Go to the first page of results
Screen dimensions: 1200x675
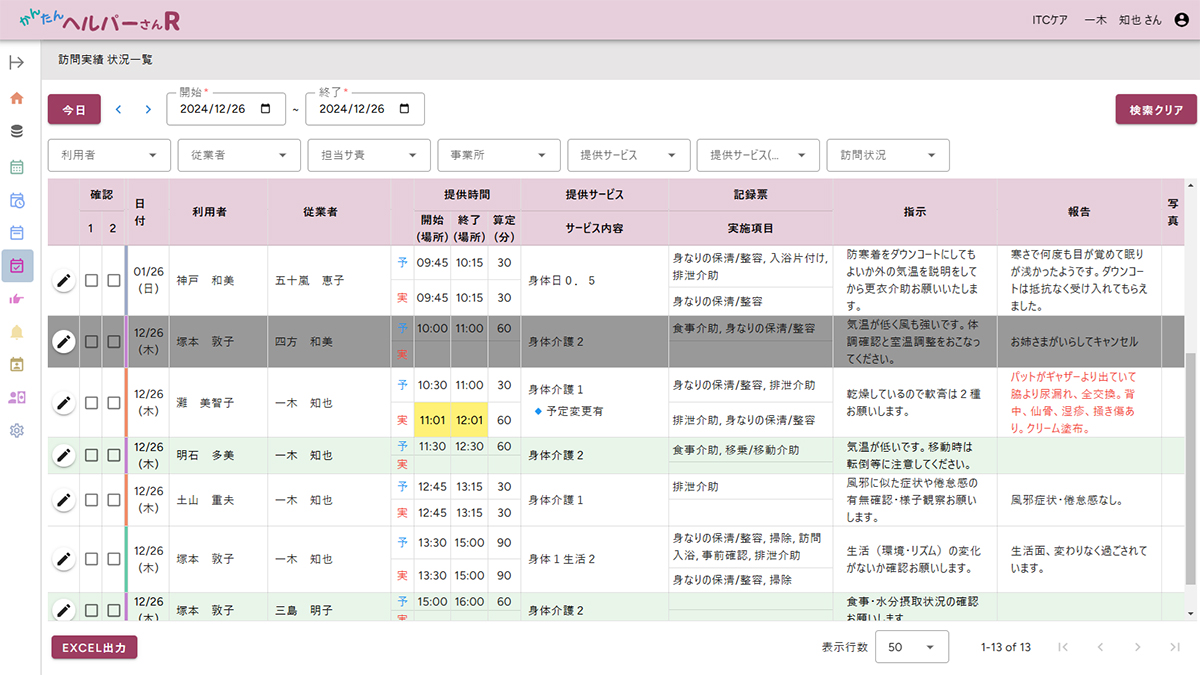click(x=1062, y=647)
